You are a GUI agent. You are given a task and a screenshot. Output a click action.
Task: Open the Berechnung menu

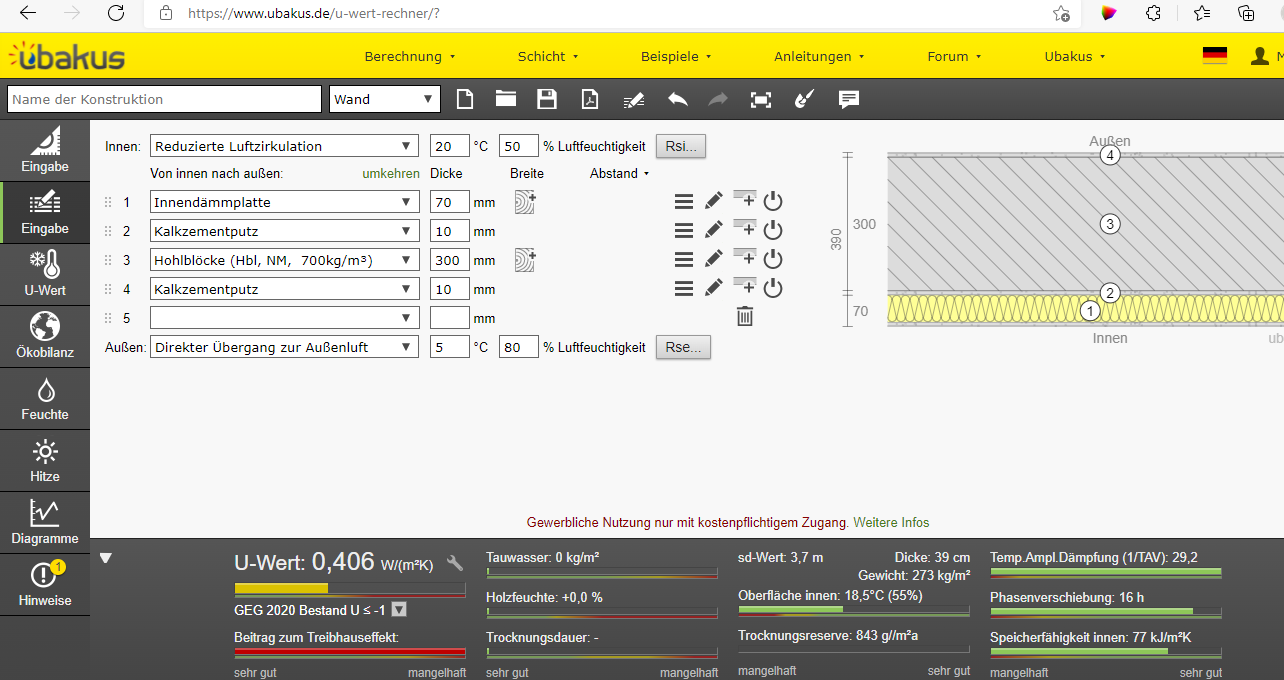point(409,56)
